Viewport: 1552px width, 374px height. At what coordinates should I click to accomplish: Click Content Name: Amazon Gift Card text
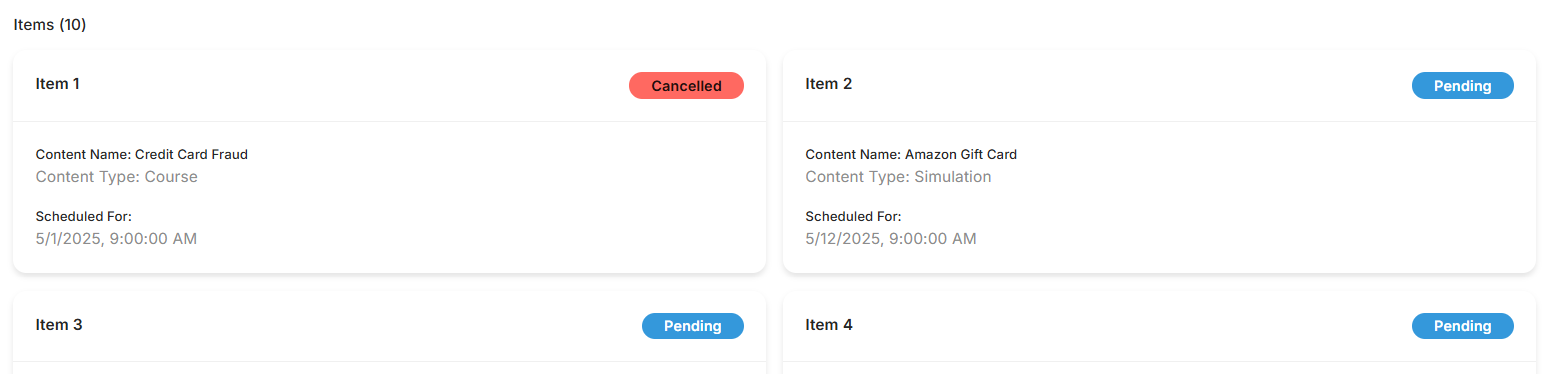[911, 154]
